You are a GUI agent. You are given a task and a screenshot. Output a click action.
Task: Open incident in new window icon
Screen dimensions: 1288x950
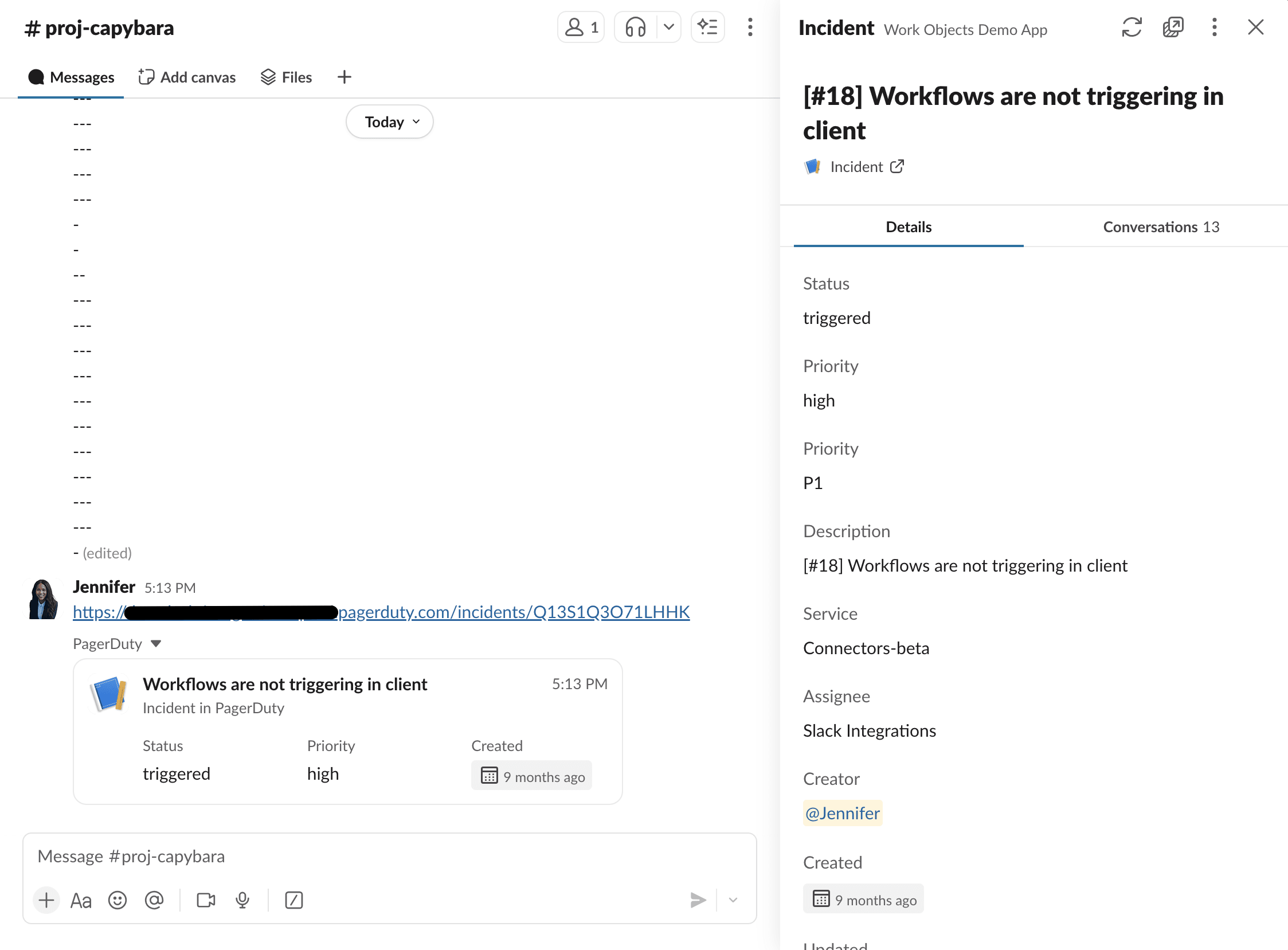pos(1172,27)
